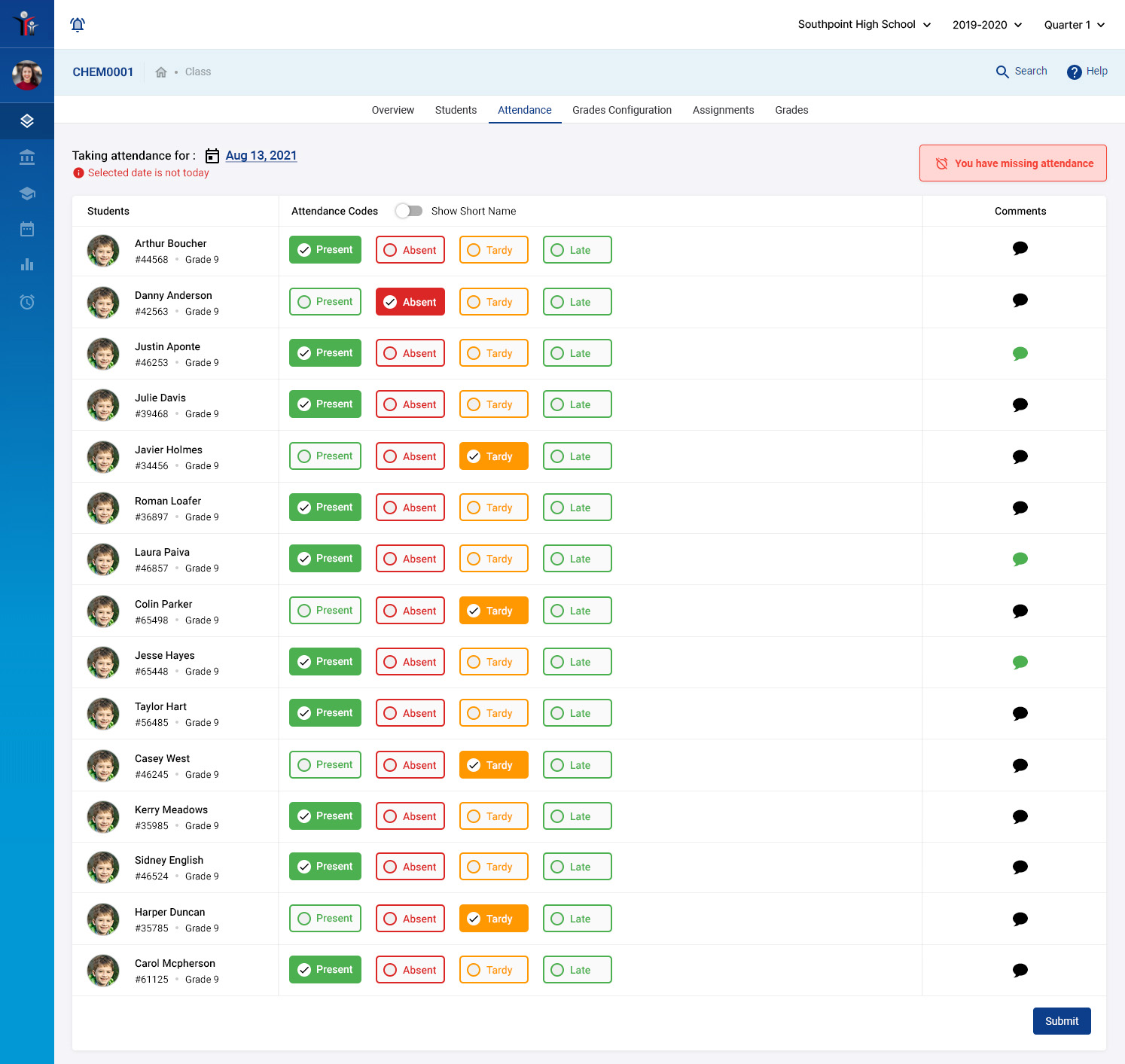
Task: Open the graduation cap courses icon
Action: coord(27,193)
